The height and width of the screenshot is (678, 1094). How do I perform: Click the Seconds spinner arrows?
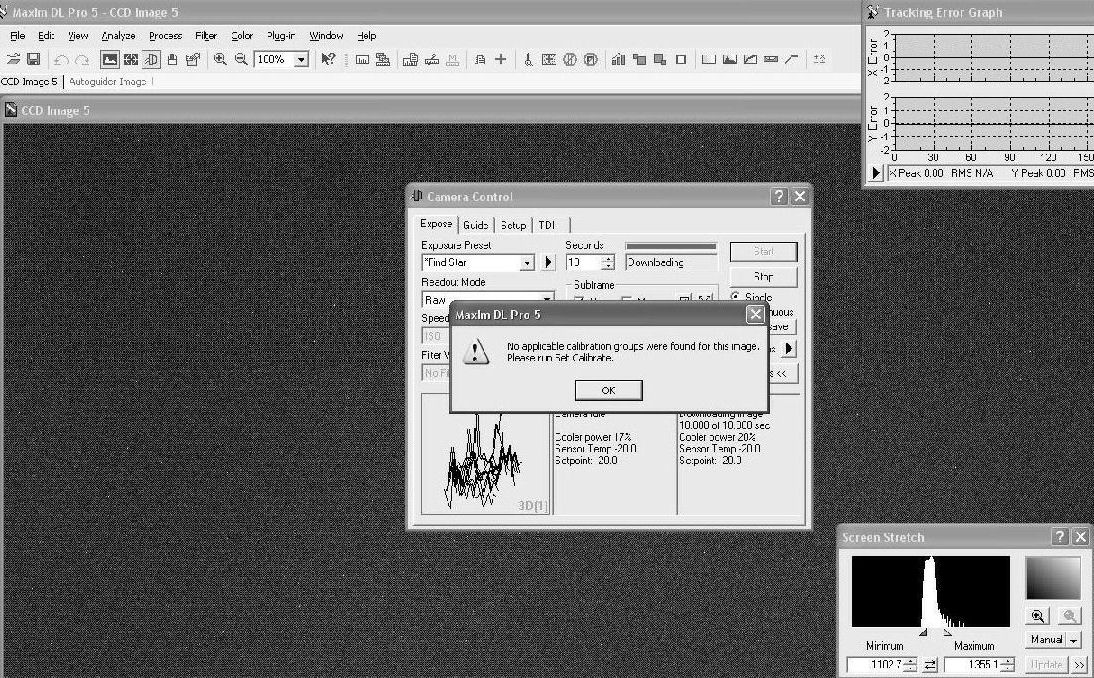click(608, 262)
